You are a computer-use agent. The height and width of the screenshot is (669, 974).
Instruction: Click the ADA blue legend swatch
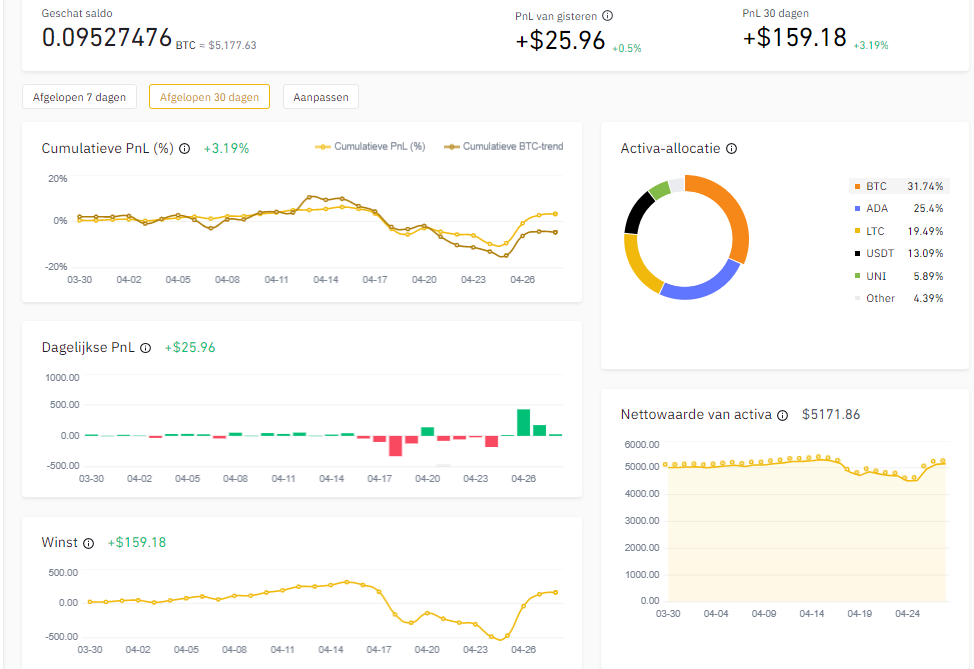coord(857,209)
